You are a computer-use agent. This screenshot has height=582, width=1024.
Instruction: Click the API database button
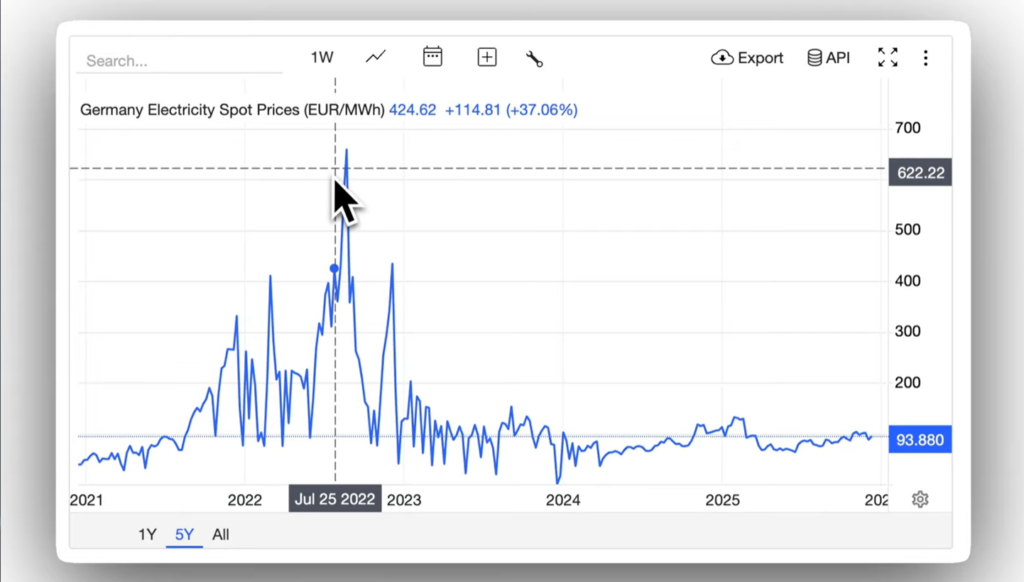pos(828,58)
